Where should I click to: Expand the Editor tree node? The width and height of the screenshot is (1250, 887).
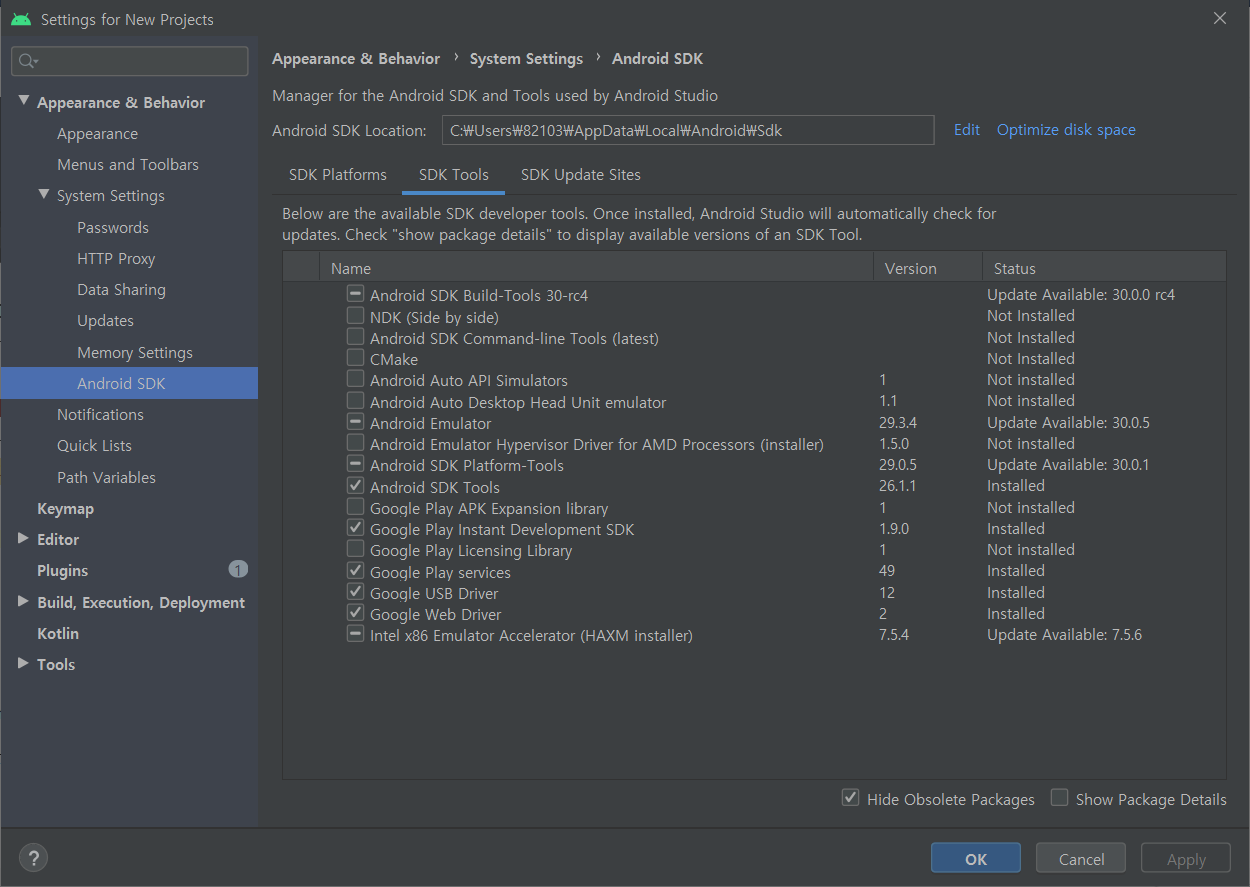[x=24, y=539]
